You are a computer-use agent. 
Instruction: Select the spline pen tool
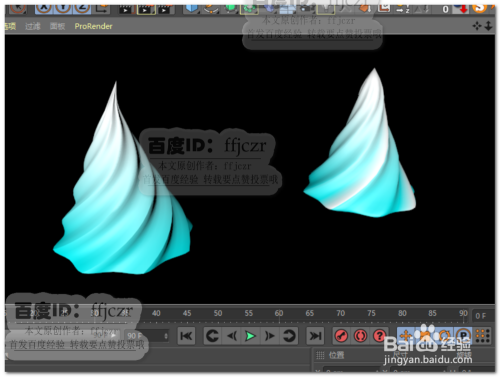click(x=211, y=8)
